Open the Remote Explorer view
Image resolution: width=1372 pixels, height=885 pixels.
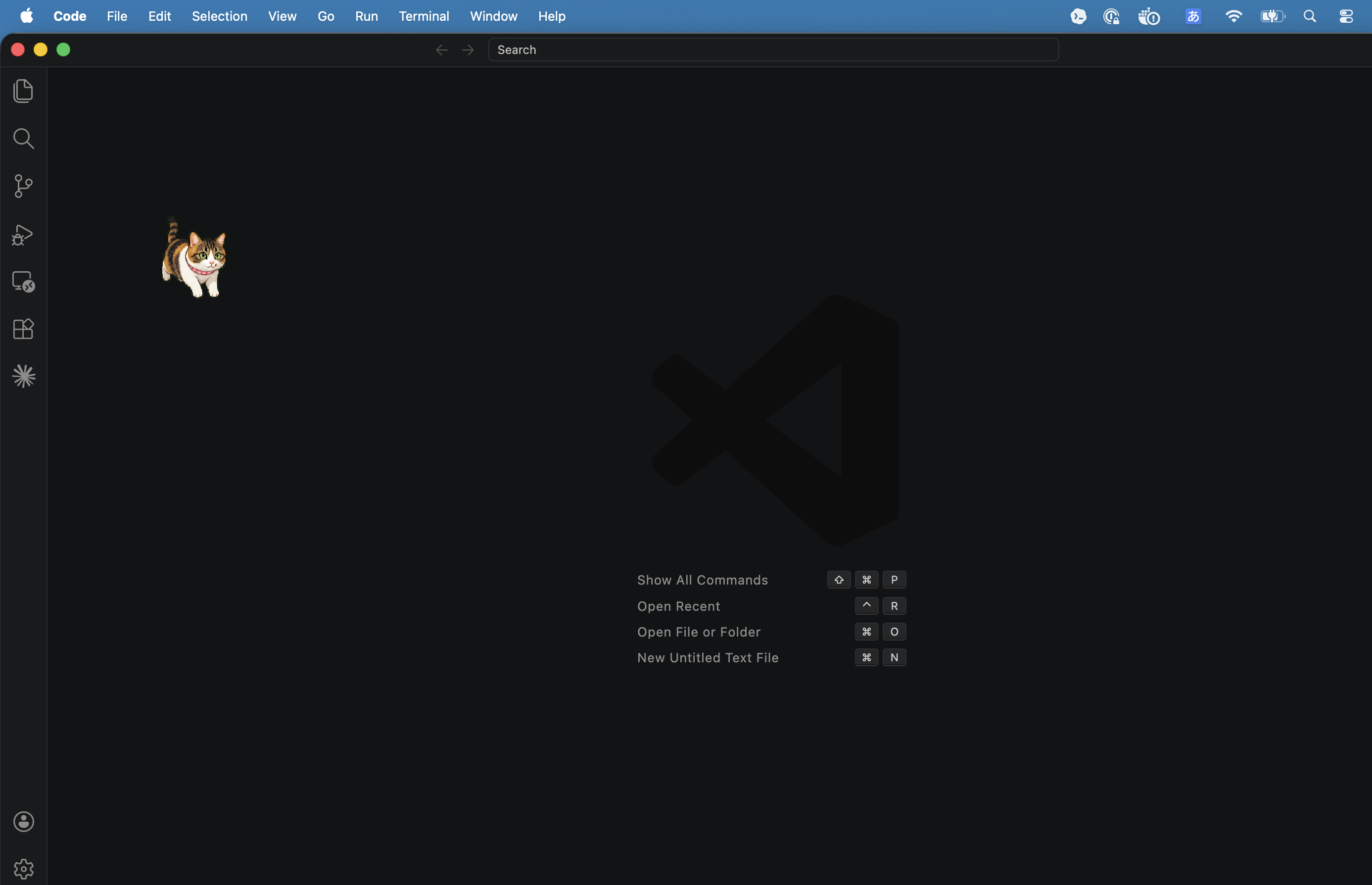pos(23,282)
